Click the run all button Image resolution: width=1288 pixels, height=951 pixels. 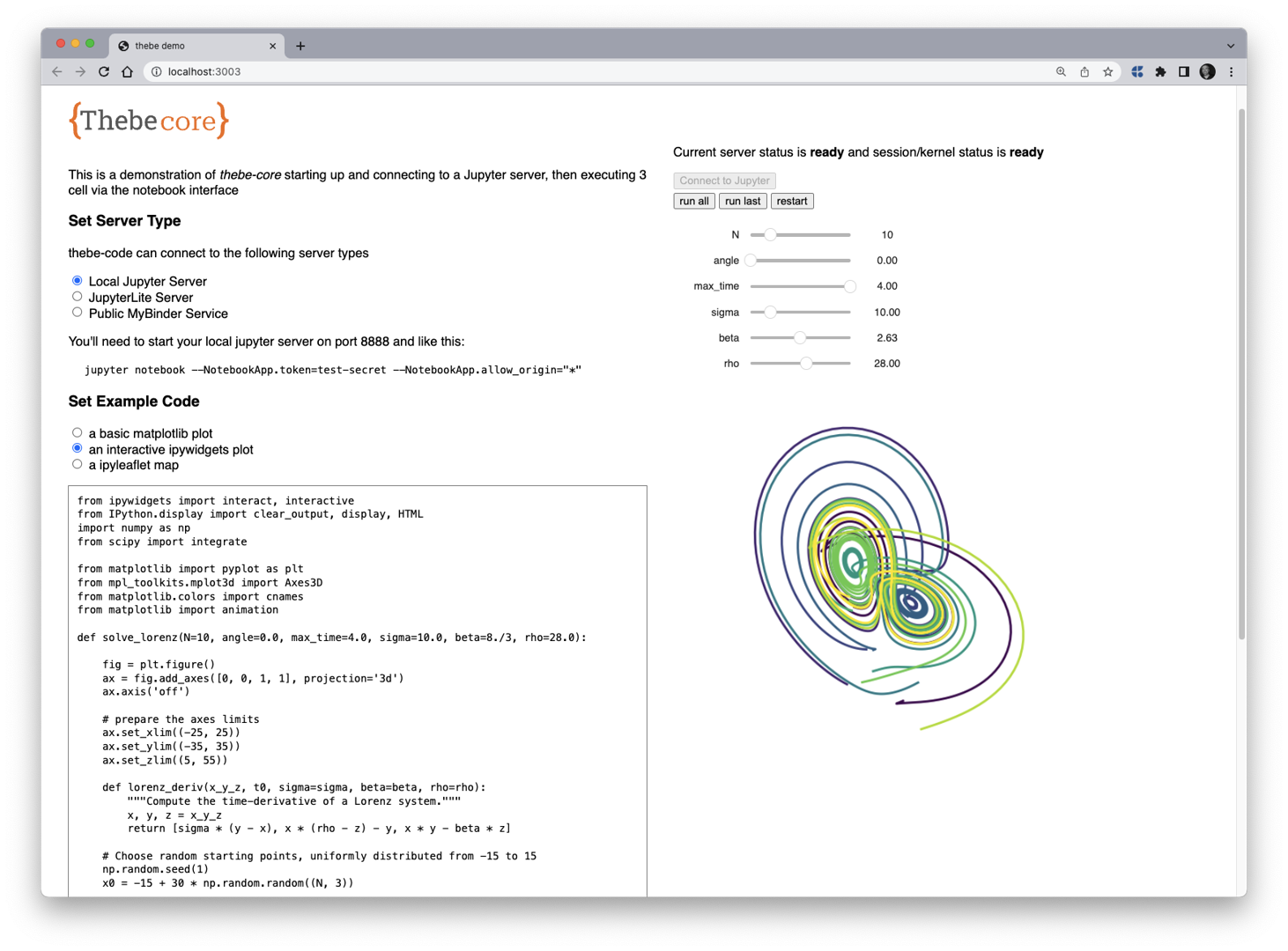694,201
